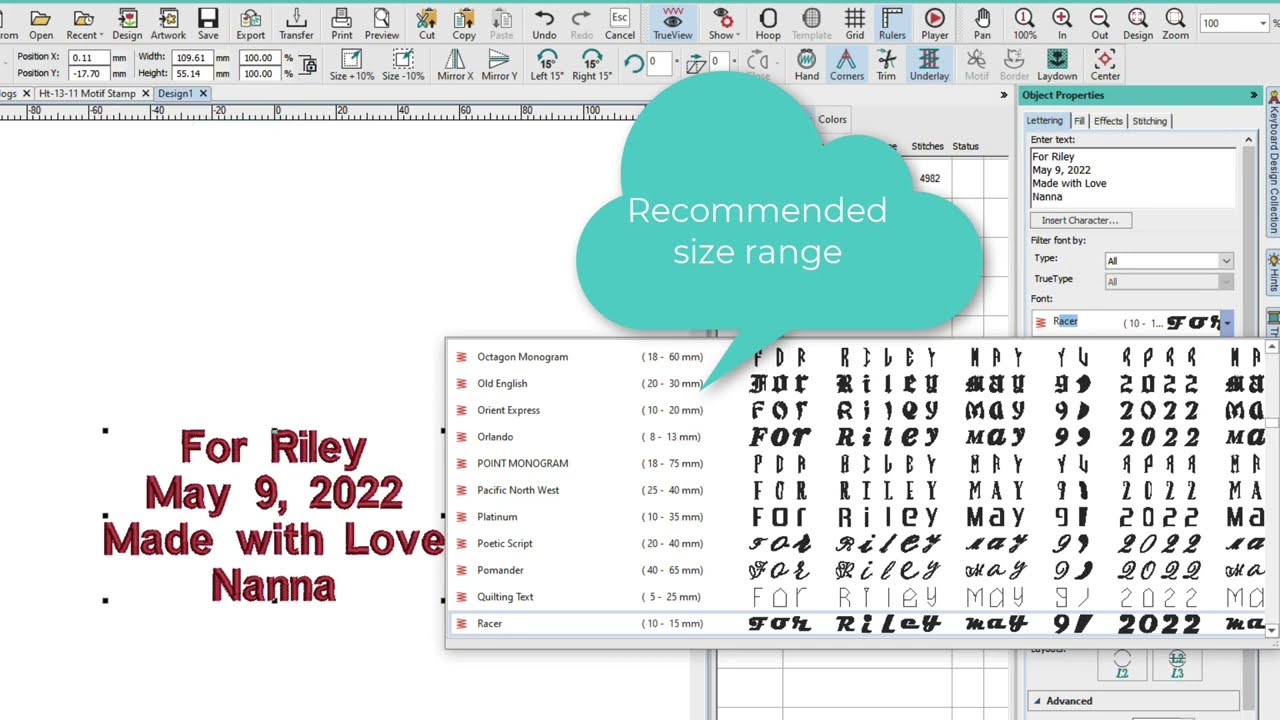Activate the Pan tool

983,23
